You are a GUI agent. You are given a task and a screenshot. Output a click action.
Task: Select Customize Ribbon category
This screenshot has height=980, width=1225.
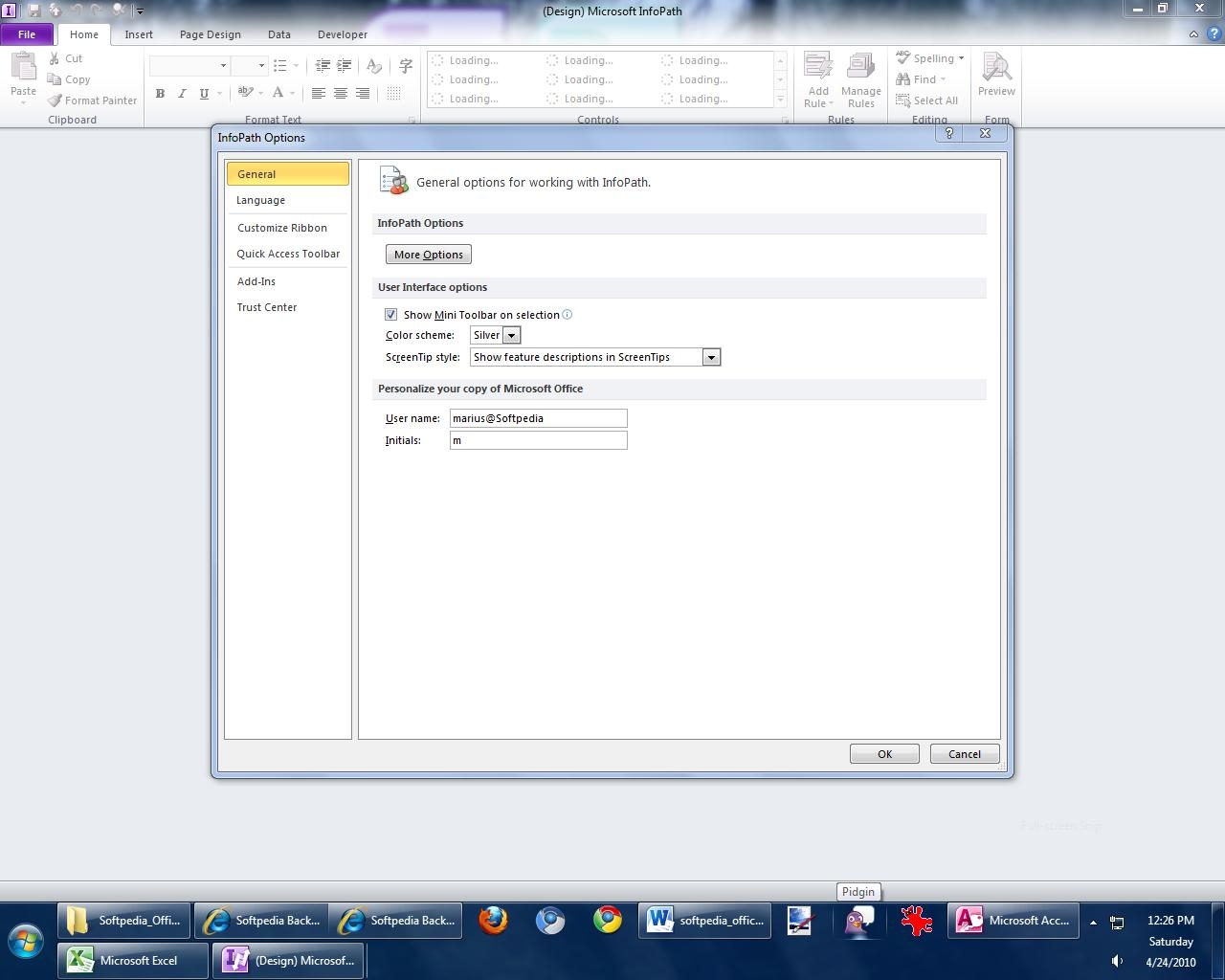[x=288, y=228]
